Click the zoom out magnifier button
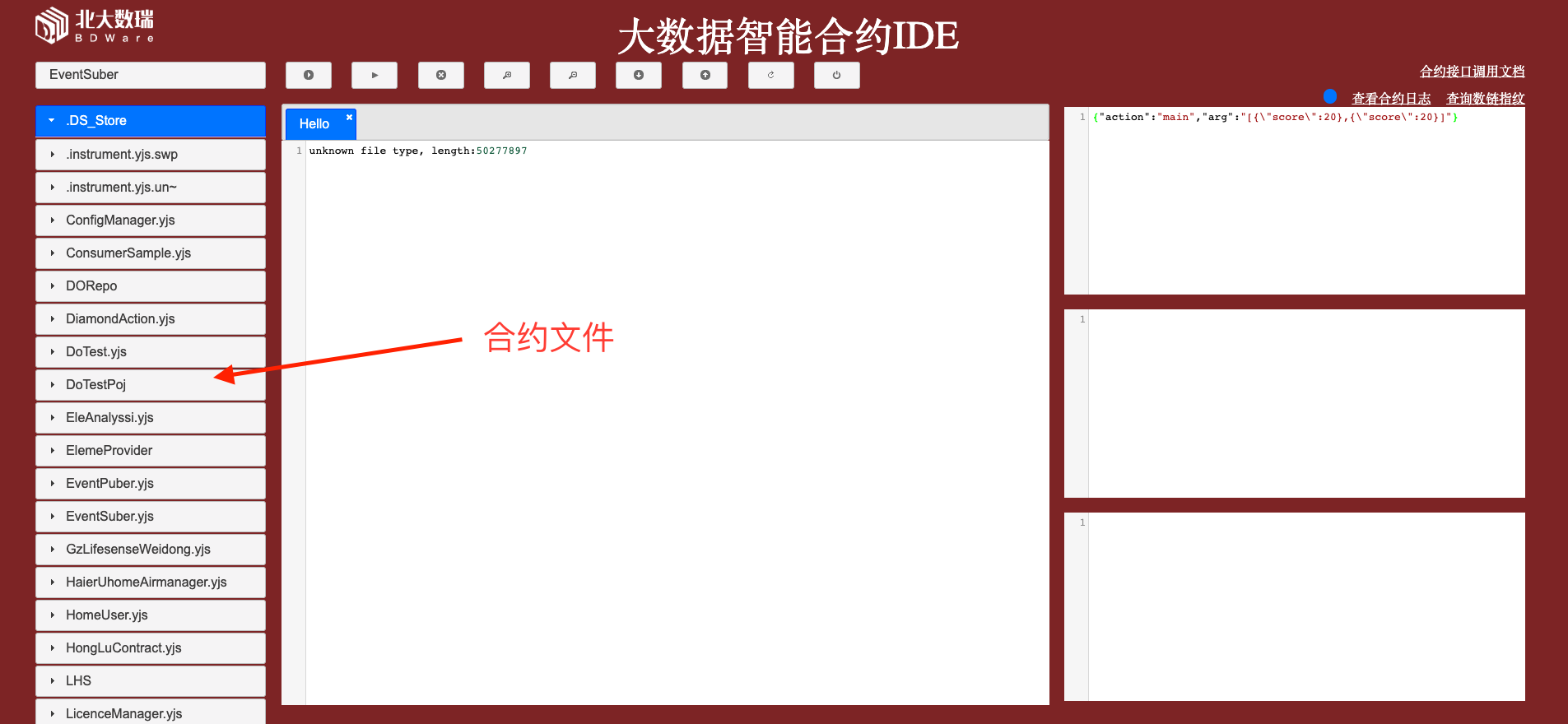 tap(573, 75)
